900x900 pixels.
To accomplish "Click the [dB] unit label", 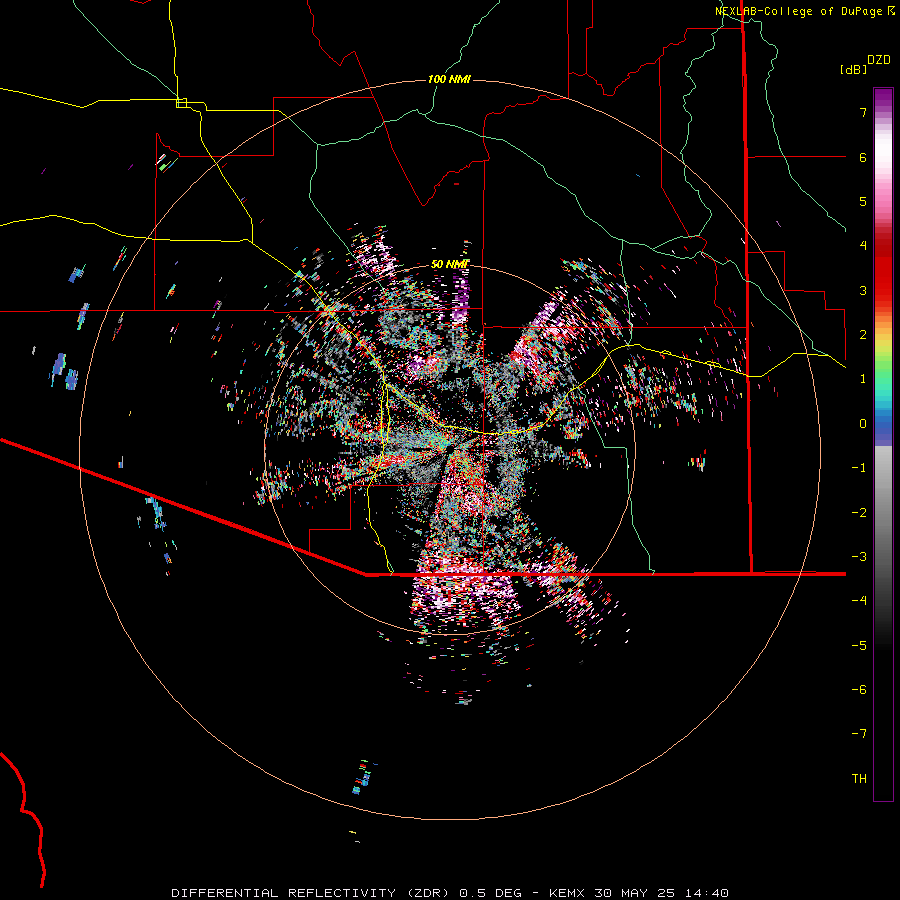I will [854, 69].
